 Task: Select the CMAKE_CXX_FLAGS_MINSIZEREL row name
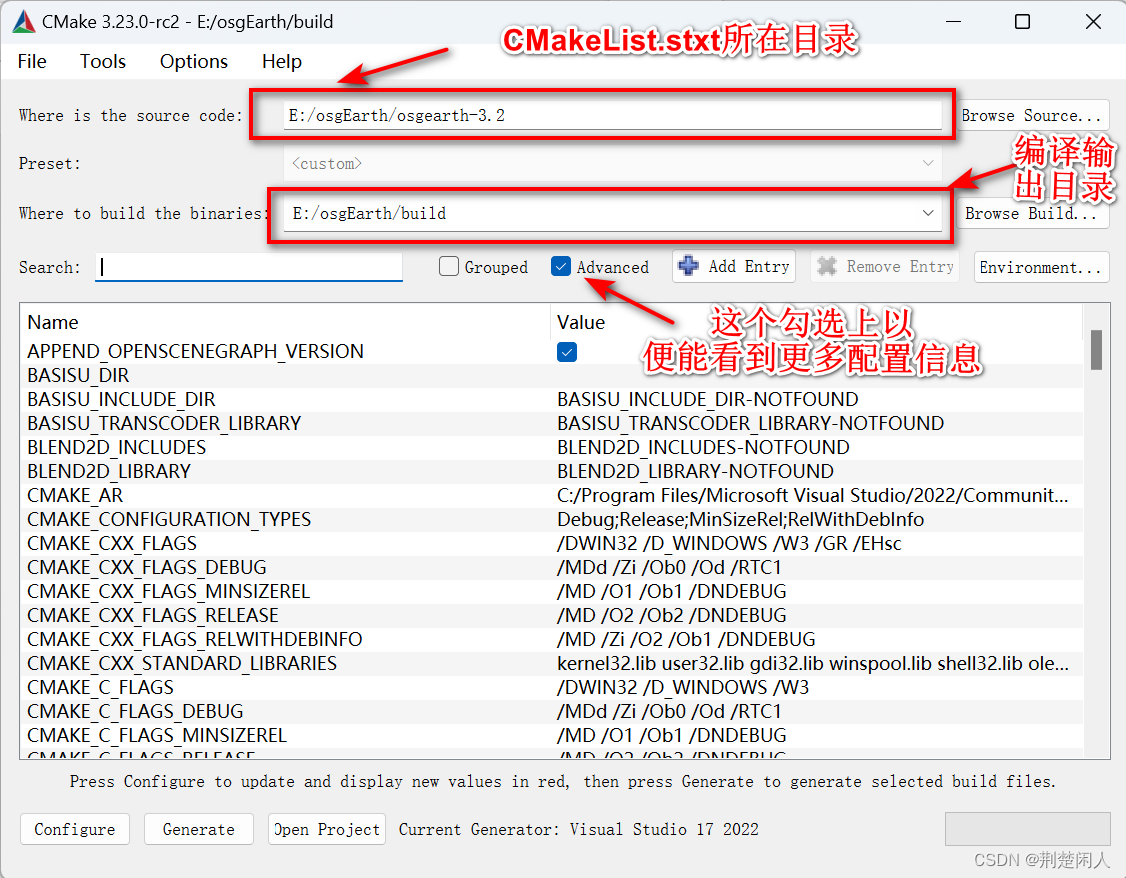tap(168, 592)
